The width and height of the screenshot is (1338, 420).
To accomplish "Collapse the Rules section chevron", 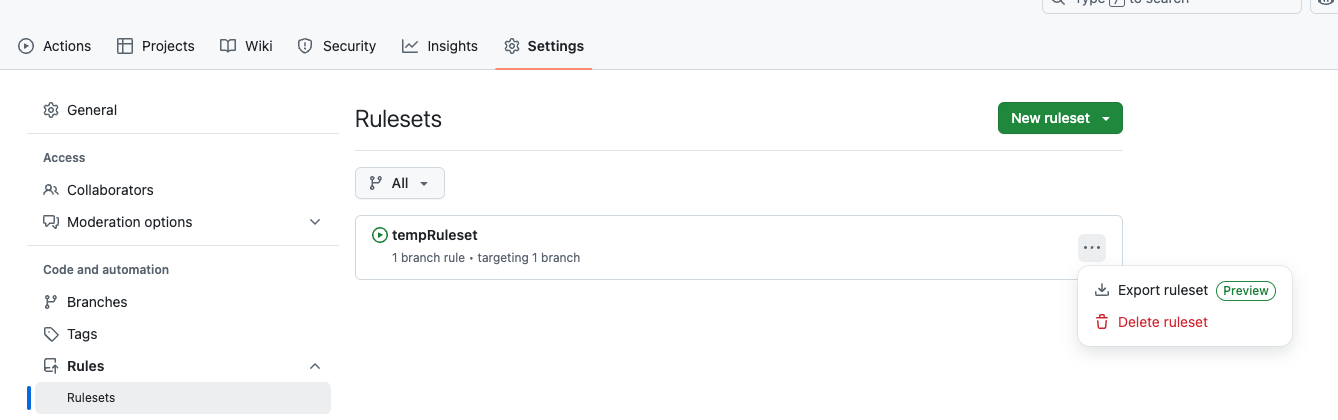I will click(x=315, y=366).
